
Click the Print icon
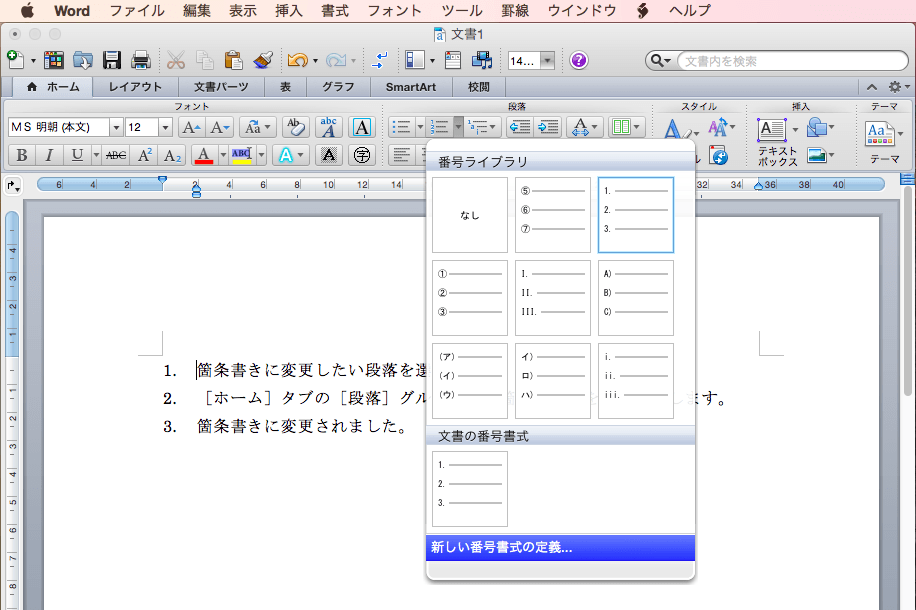[141, 60]
